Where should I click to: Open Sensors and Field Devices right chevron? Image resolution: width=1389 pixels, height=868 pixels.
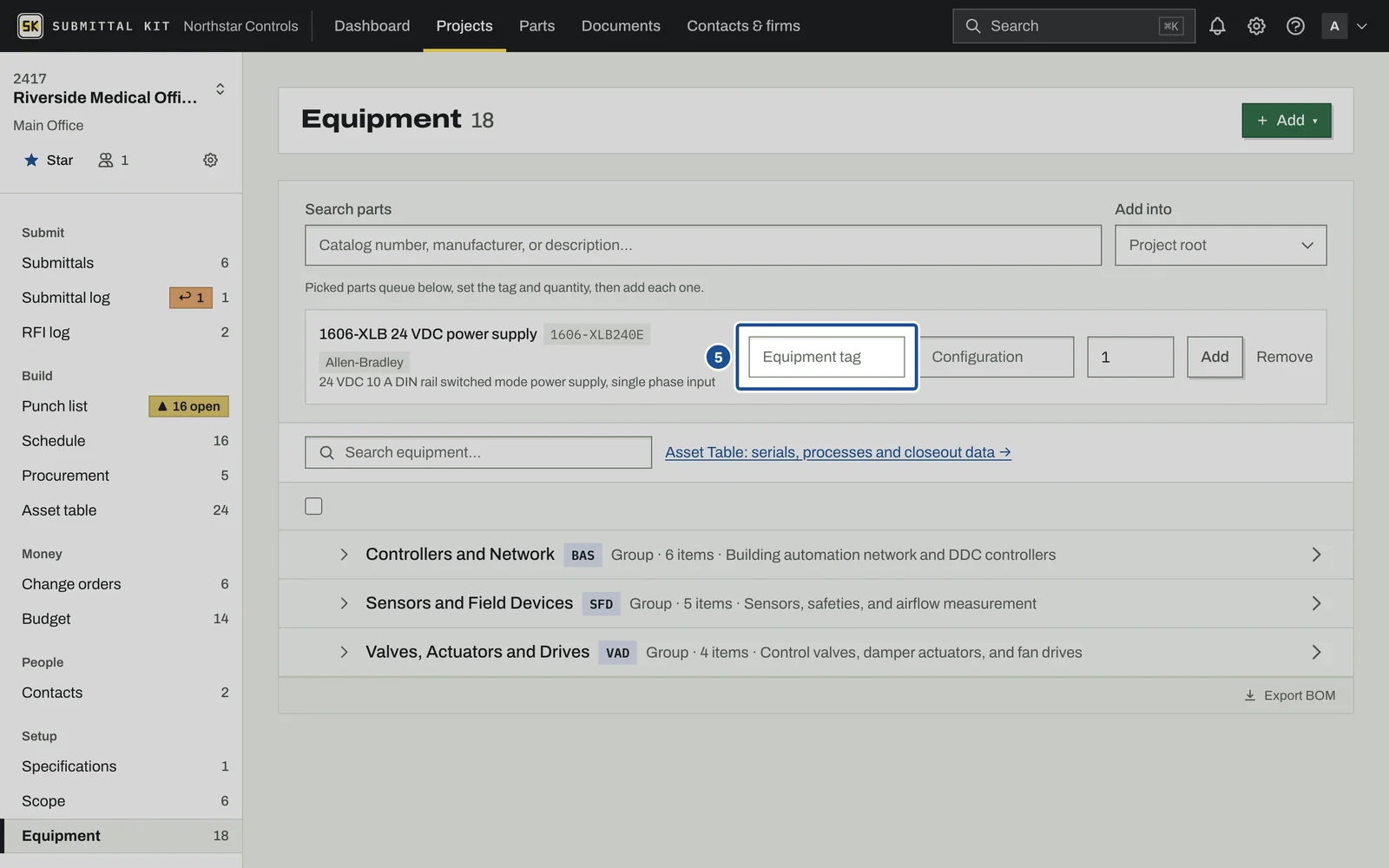(1316, 603)
